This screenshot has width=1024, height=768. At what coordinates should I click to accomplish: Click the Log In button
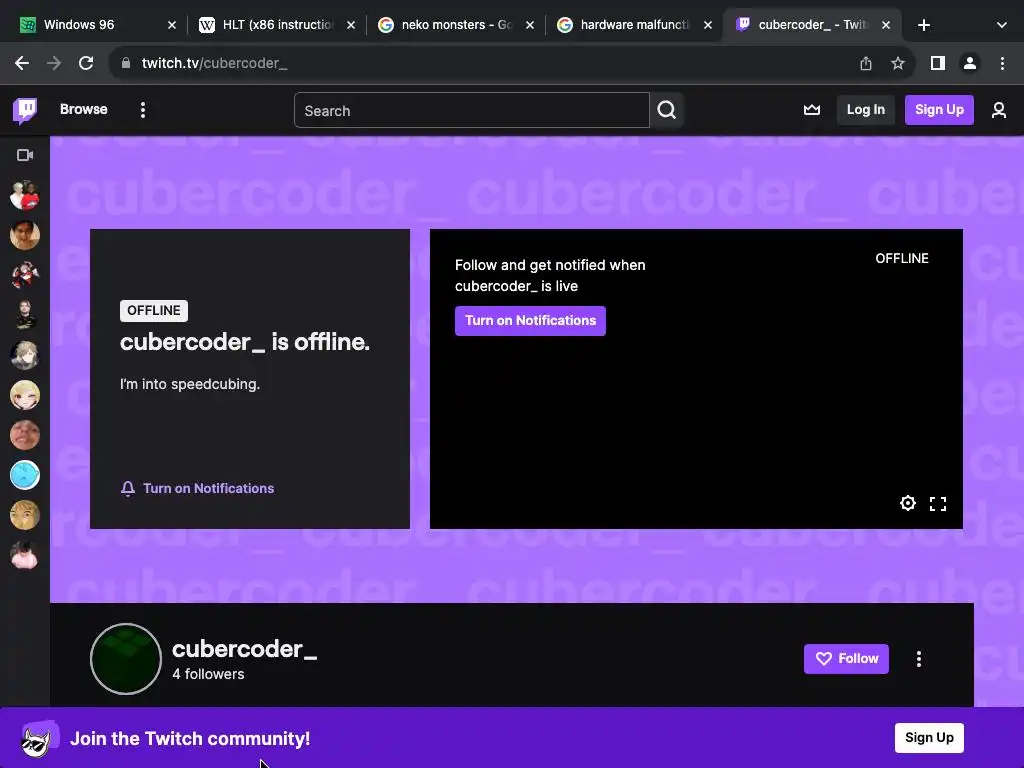point(865,110)
